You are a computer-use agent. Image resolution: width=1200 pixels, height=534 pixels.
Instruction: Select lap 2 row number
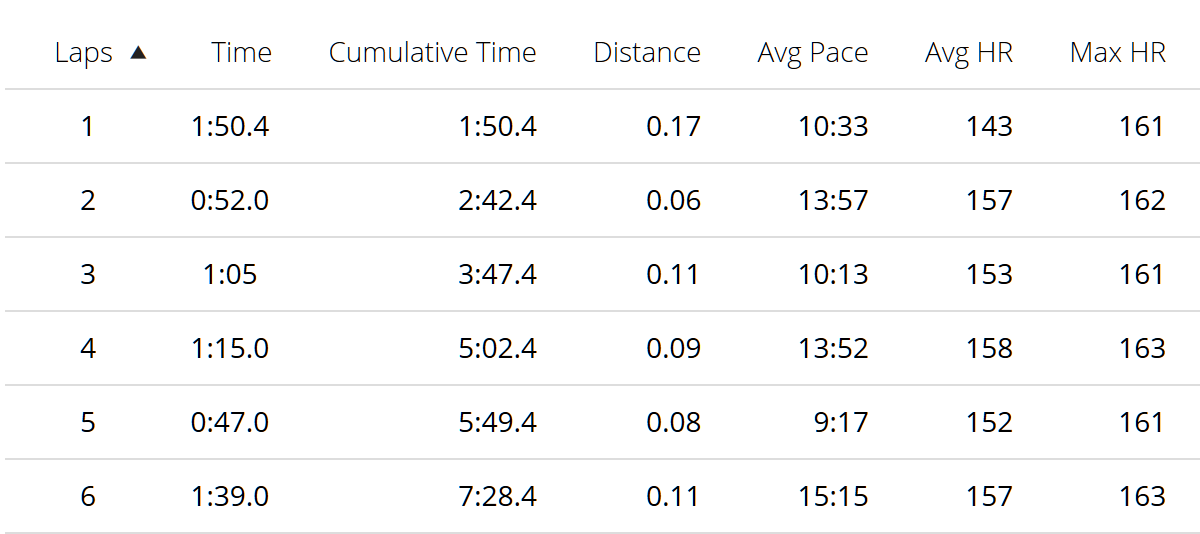(x=88, y=201)
